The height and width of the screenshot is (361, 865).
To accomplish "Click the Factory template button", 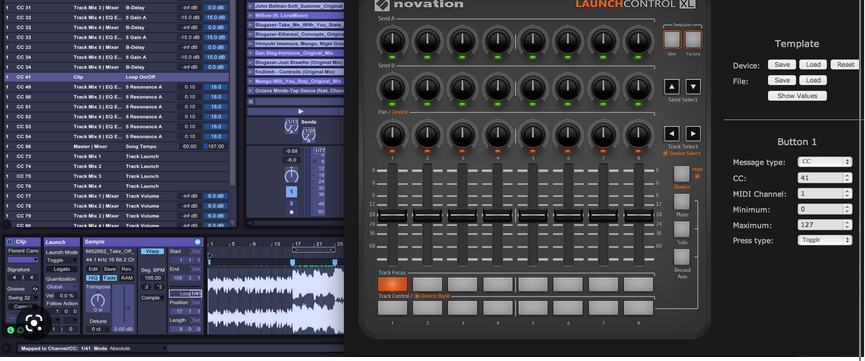I will 693,39.
